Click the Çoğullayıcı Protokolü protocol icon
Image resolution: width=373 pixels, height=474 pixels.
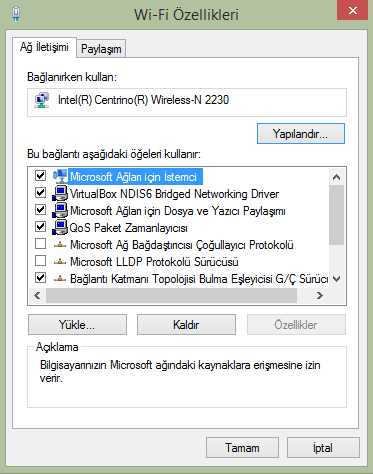[x=60, y=245]
